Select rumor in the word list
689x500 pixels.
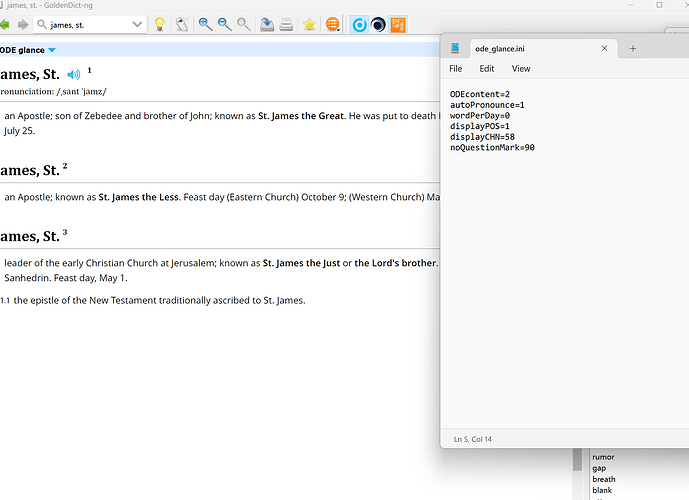click(603, 457)
